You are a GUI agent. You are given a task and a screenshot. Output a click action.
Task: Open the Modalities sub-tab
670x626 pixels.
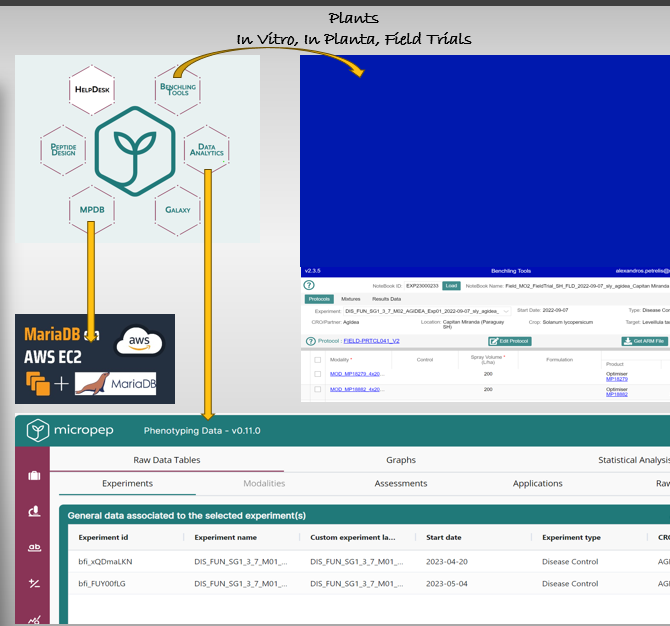coord(264,483)
